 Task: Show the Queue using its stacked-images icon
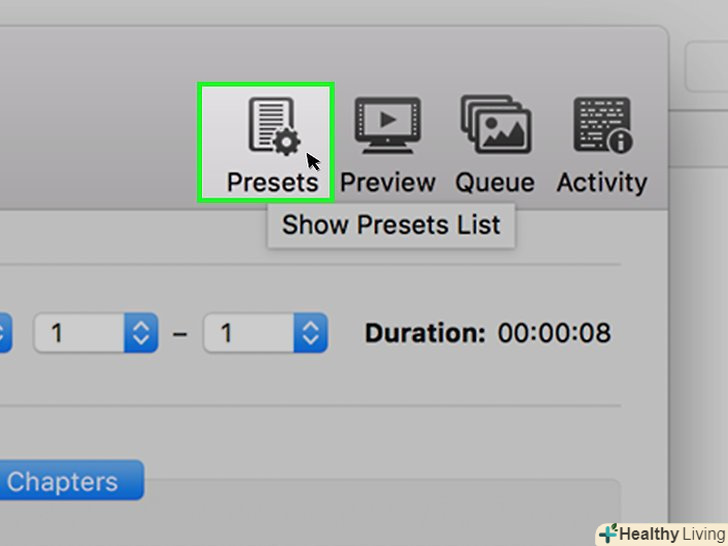click(494, 125)
